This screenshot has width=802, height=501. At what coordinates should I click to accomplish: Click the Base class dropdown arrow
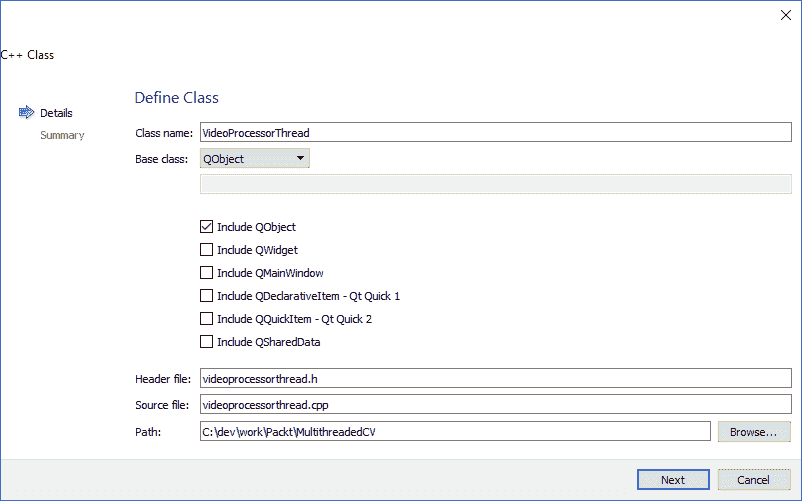[x=300, y=158]
